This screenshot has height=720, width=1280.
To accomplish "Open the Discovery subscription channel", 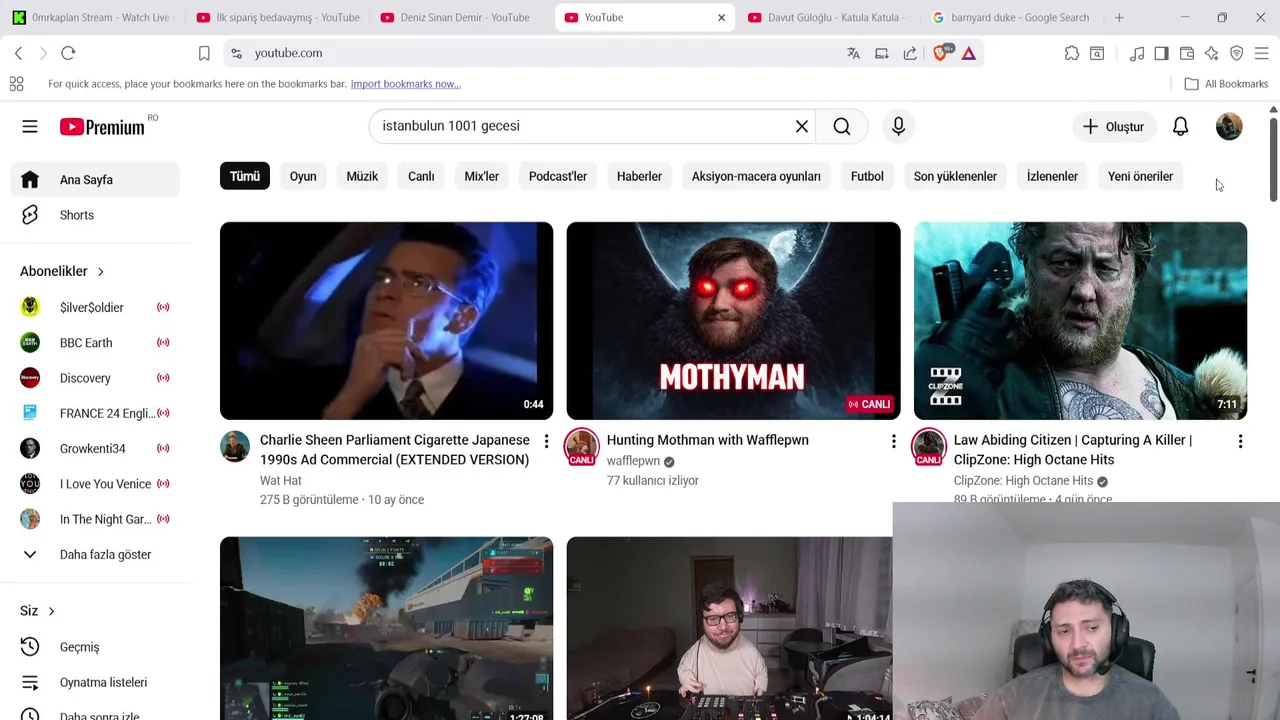I will 95,378.
